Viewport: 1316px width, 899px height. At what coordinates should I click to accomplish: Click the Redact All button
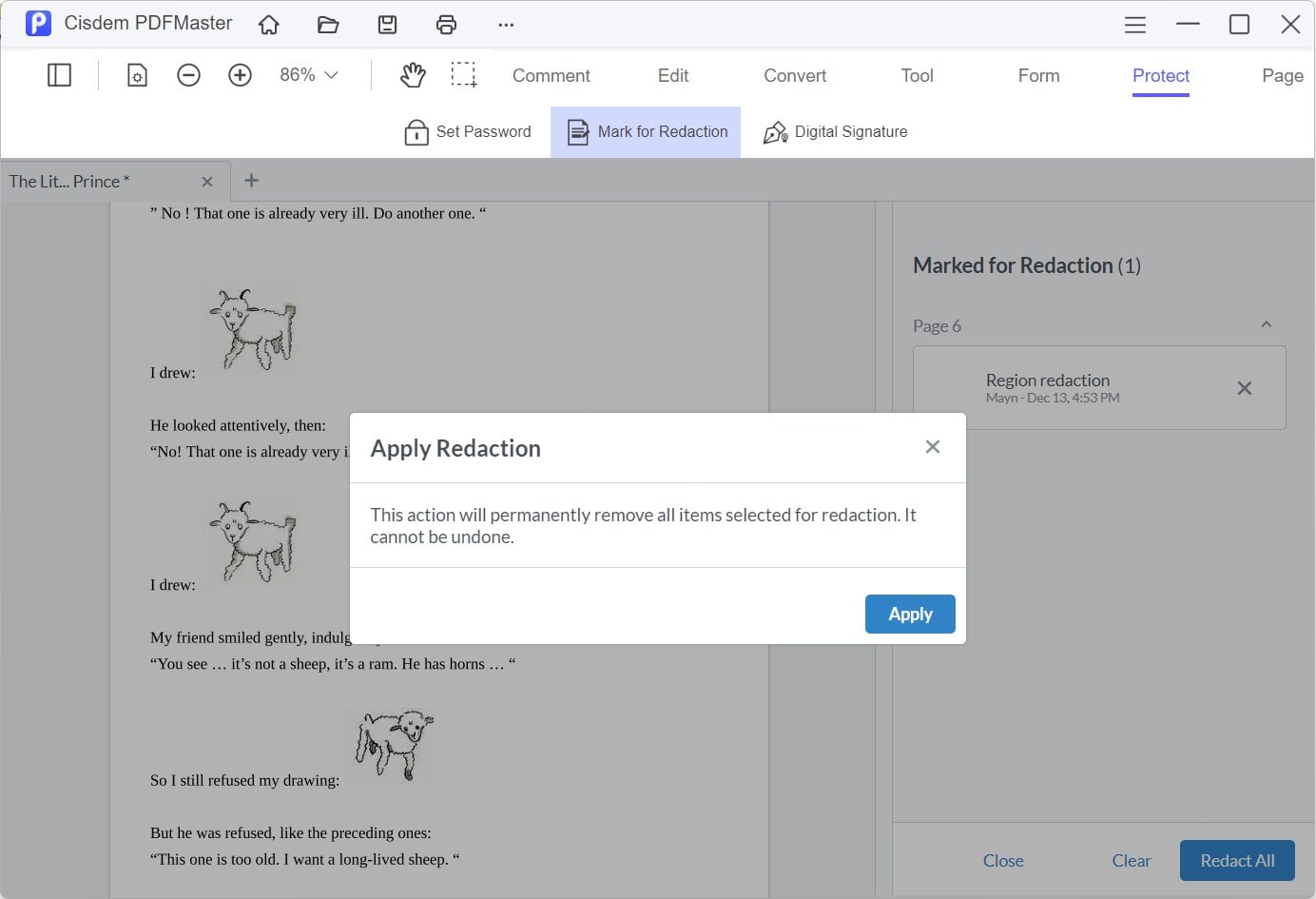[x=1237, y=860]
